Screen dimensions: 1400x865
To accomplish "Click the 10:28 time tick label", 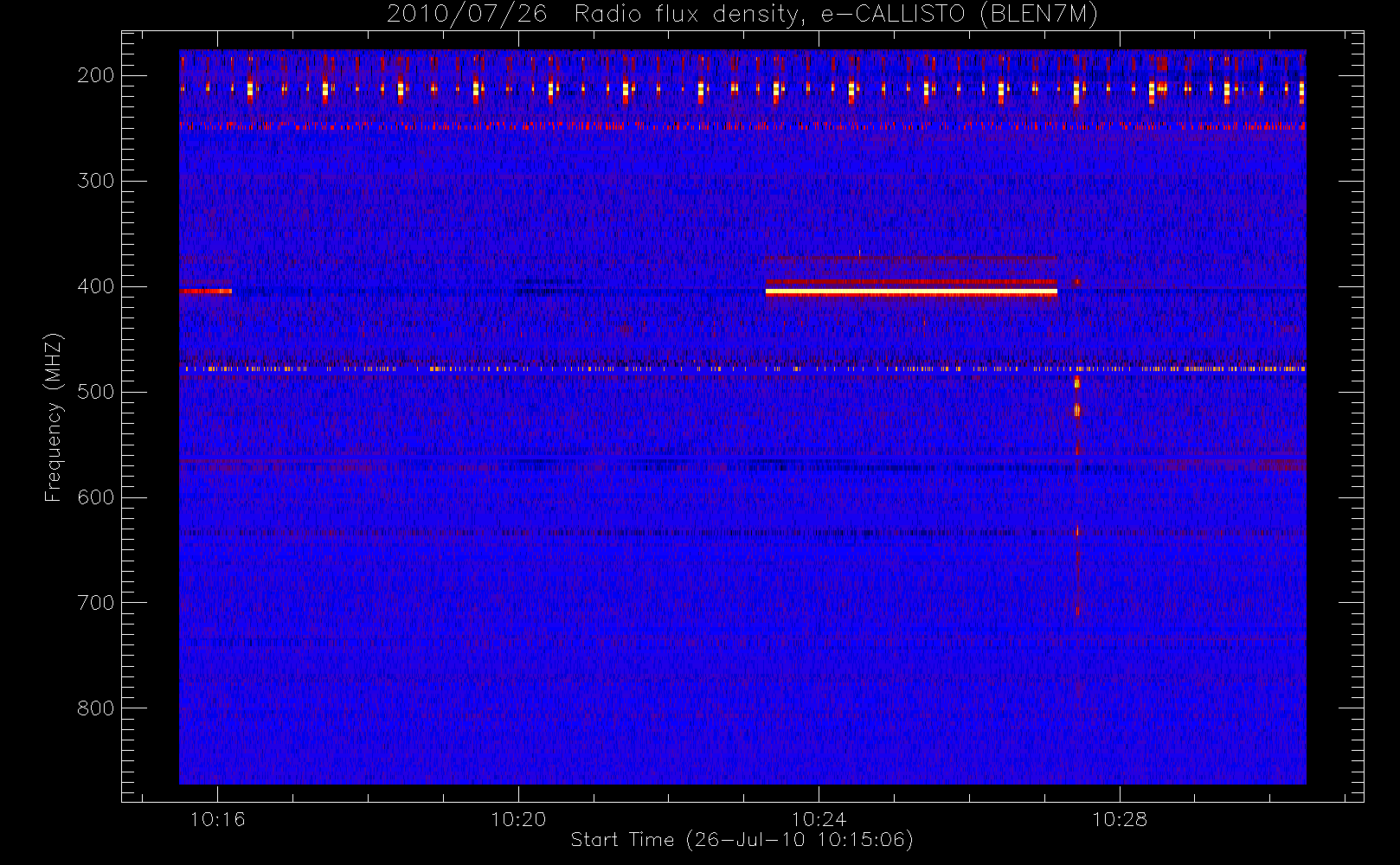I will [1120, 819].
